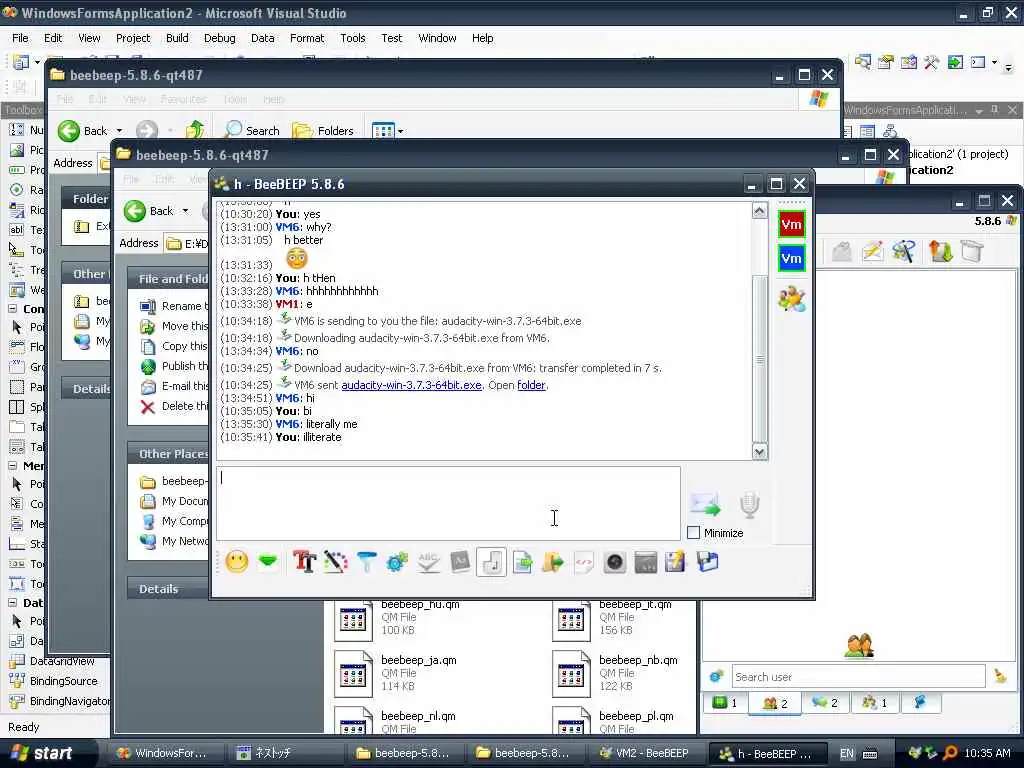Click the pencil-on-envelope icon in BeeBEEP main toolbar

click(x=872, y=251)
